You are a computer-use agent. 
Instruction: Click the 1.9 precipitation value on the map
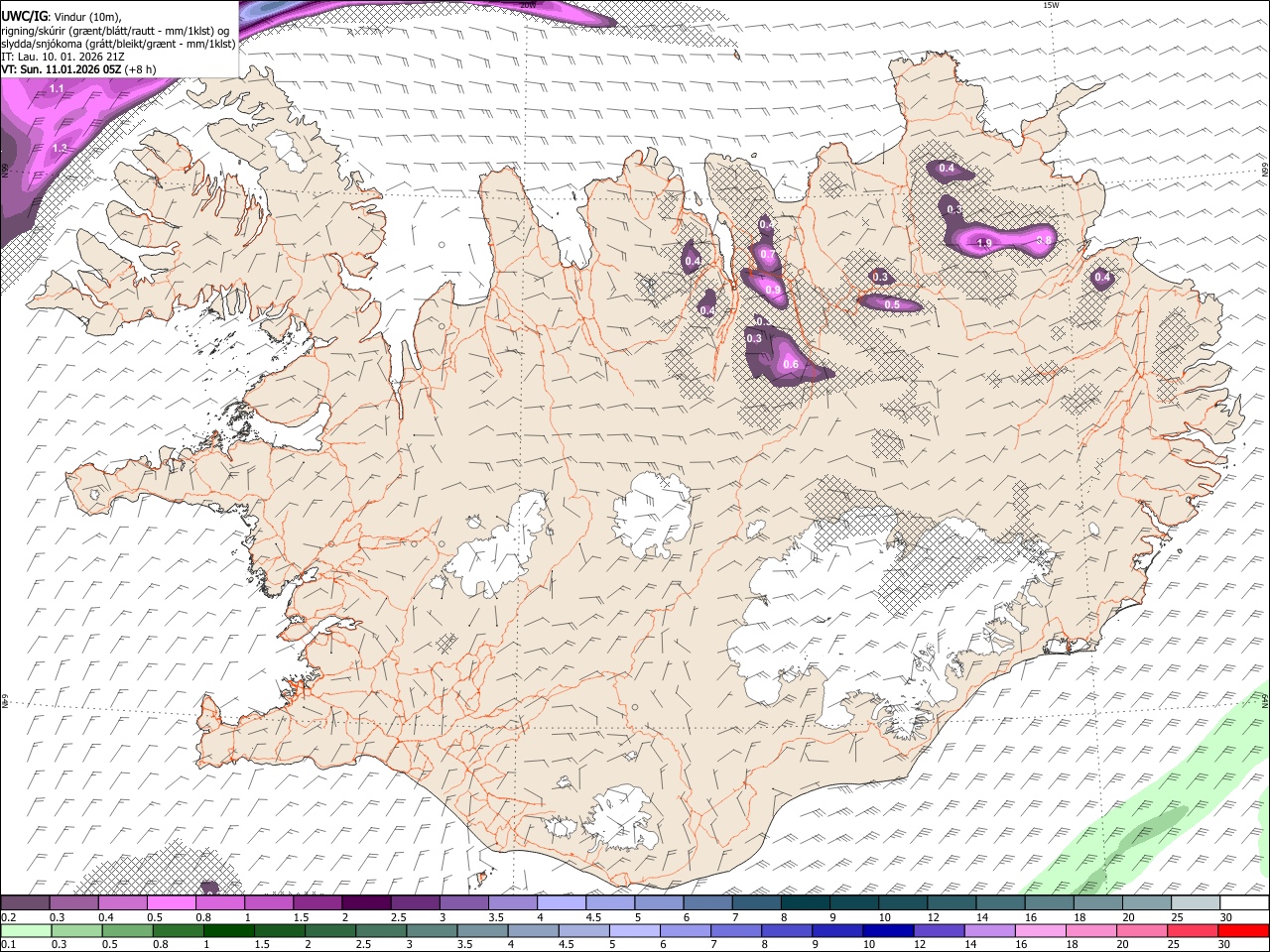point(985,243)
